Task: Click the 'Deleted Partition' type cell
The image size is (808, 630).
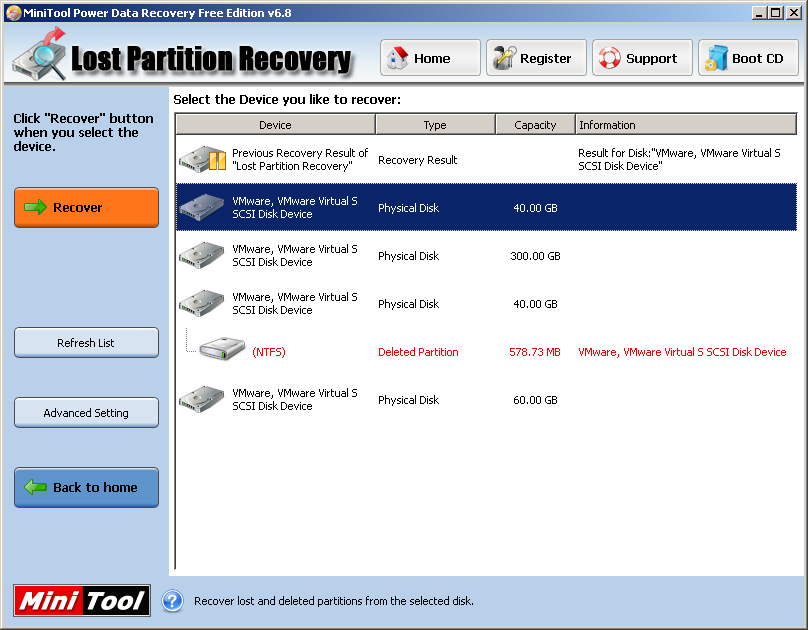Action: point(418,352)
